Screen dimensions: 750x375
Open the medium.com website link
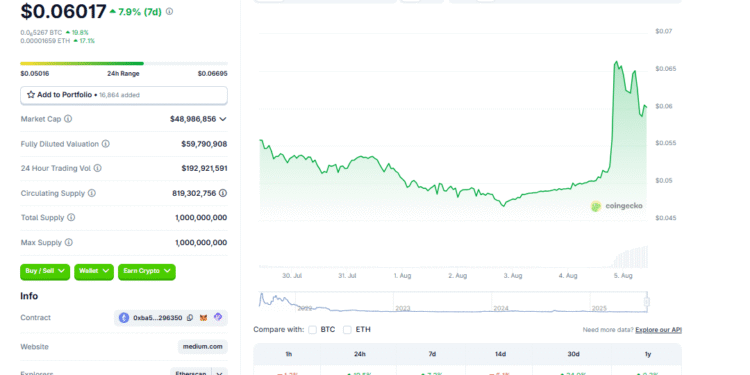click(203, 346)
